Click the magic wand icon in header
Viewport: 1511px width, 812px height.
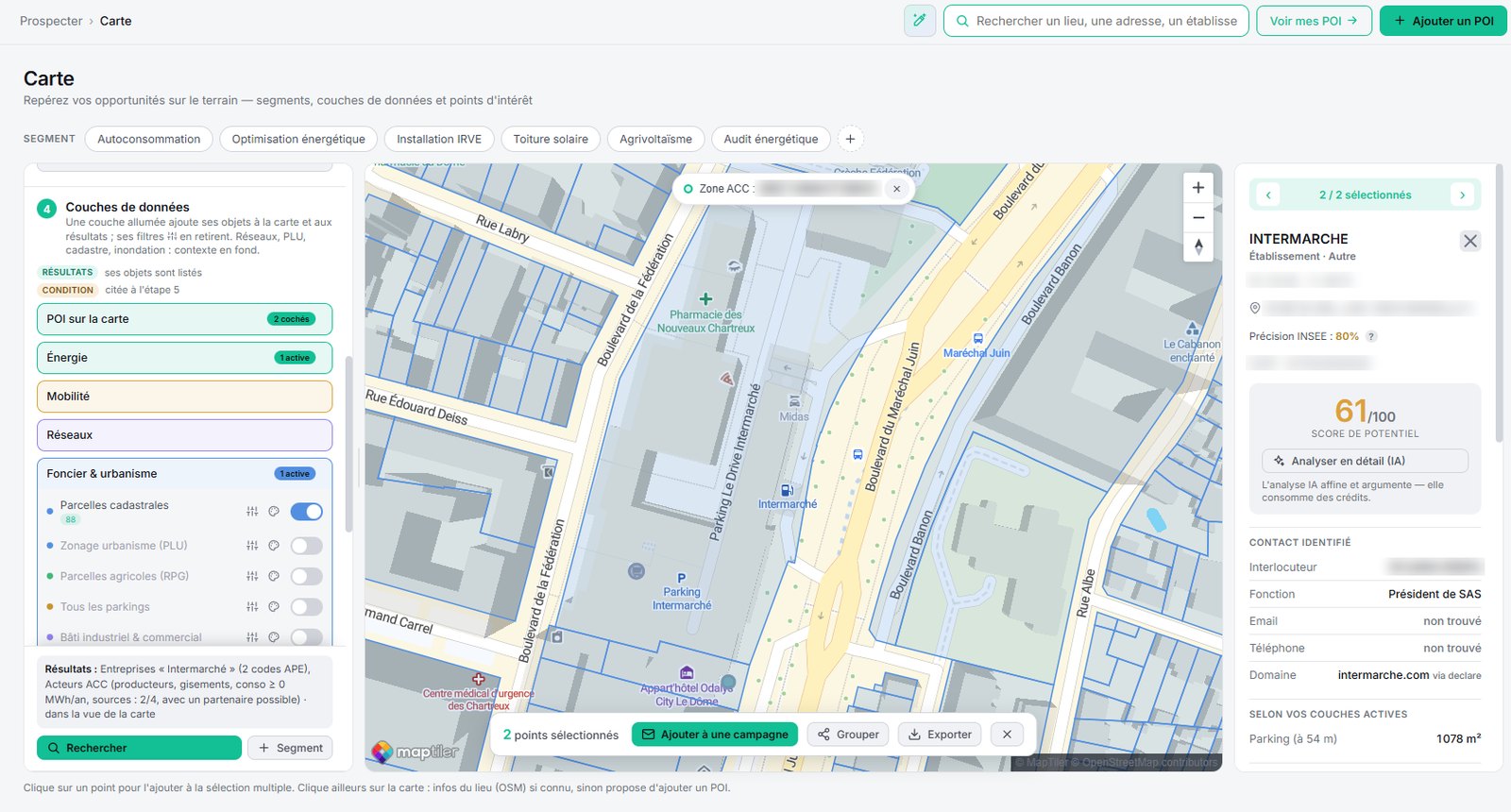click(919, 21)
